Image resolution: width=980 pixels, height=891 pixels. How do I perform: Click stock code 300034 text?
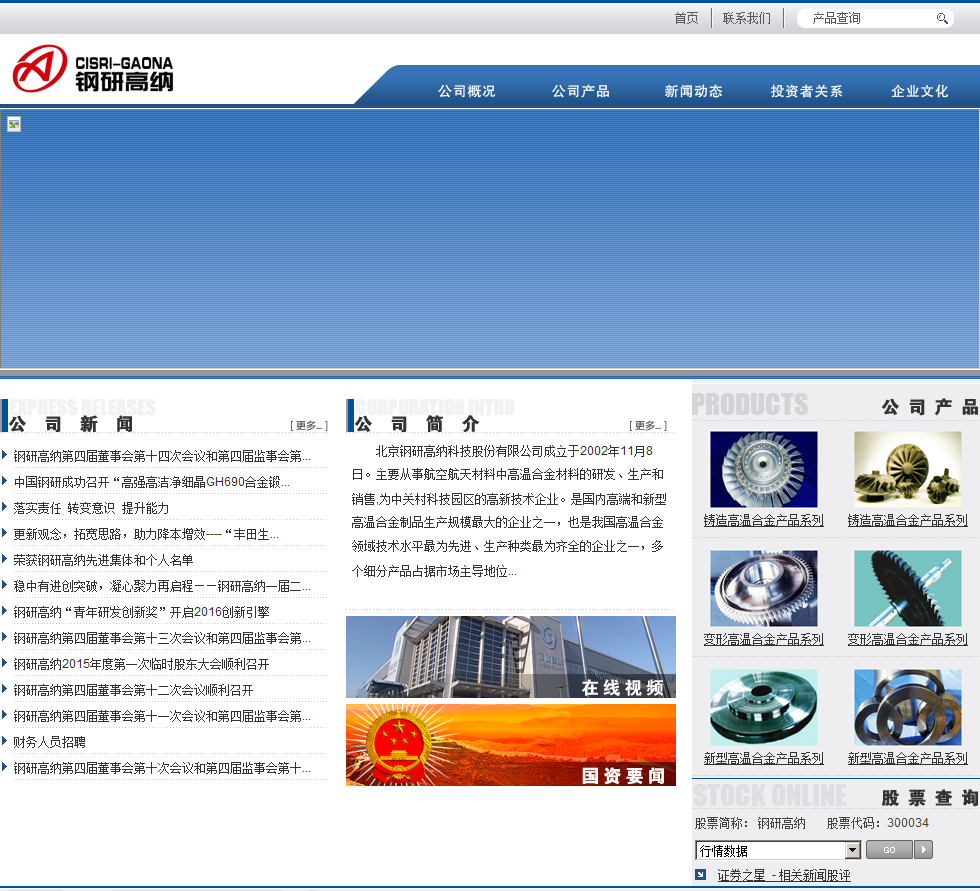click(x=908, y=823)
